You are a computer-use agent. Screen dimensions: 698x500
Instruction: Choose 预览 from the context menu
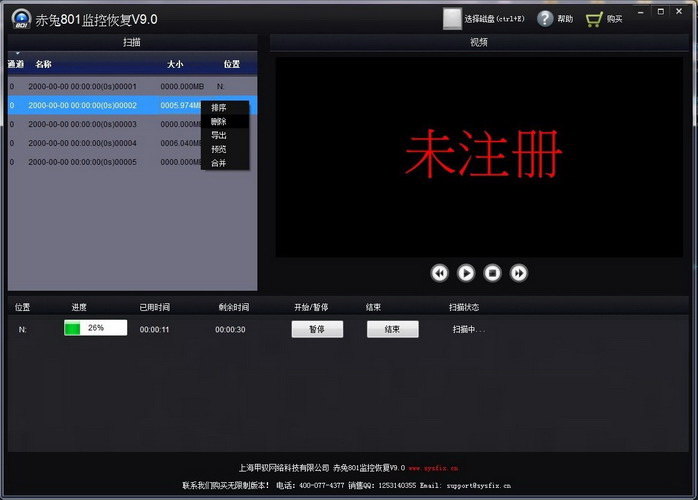click(225, 149)
